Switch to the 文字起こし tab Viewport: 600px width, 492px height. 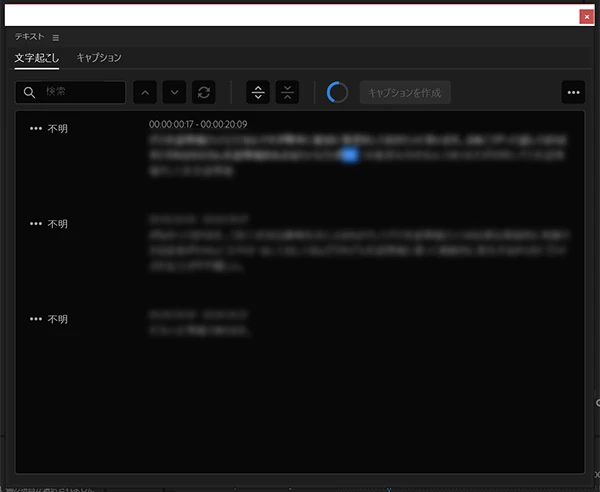coord(37,58)
